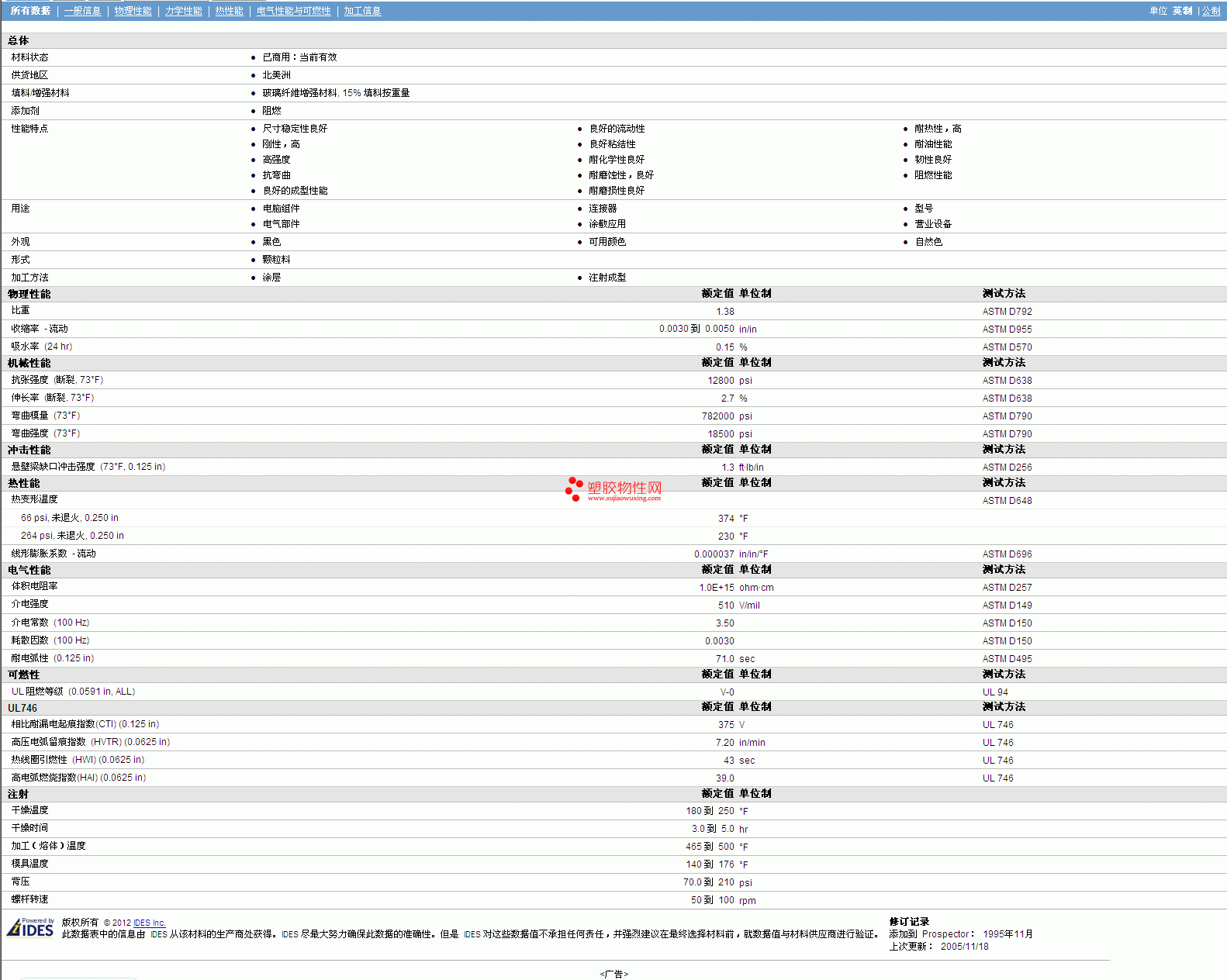Go to the 一般信息 tab
Image resolution: width=1227 pixels, height=980 pixels.
tap(82, 11)
